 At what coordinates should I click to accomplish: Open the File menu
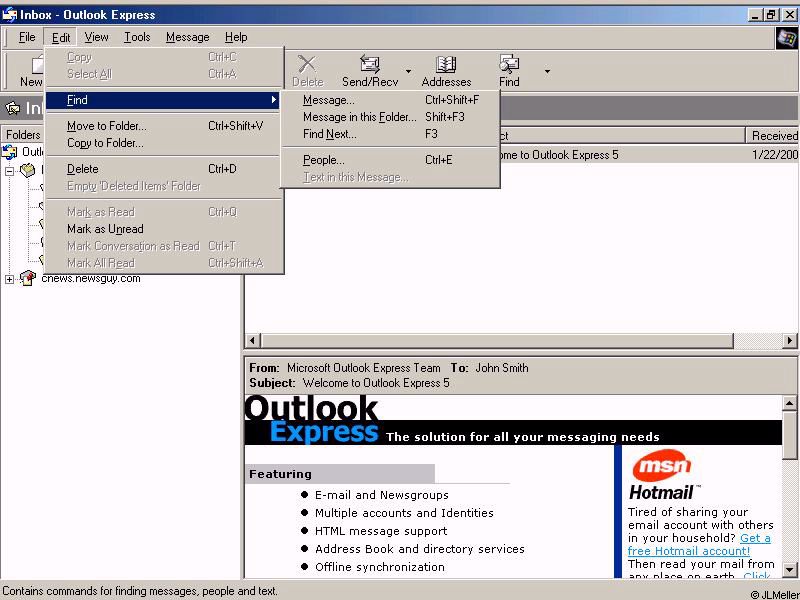point(27,37)
